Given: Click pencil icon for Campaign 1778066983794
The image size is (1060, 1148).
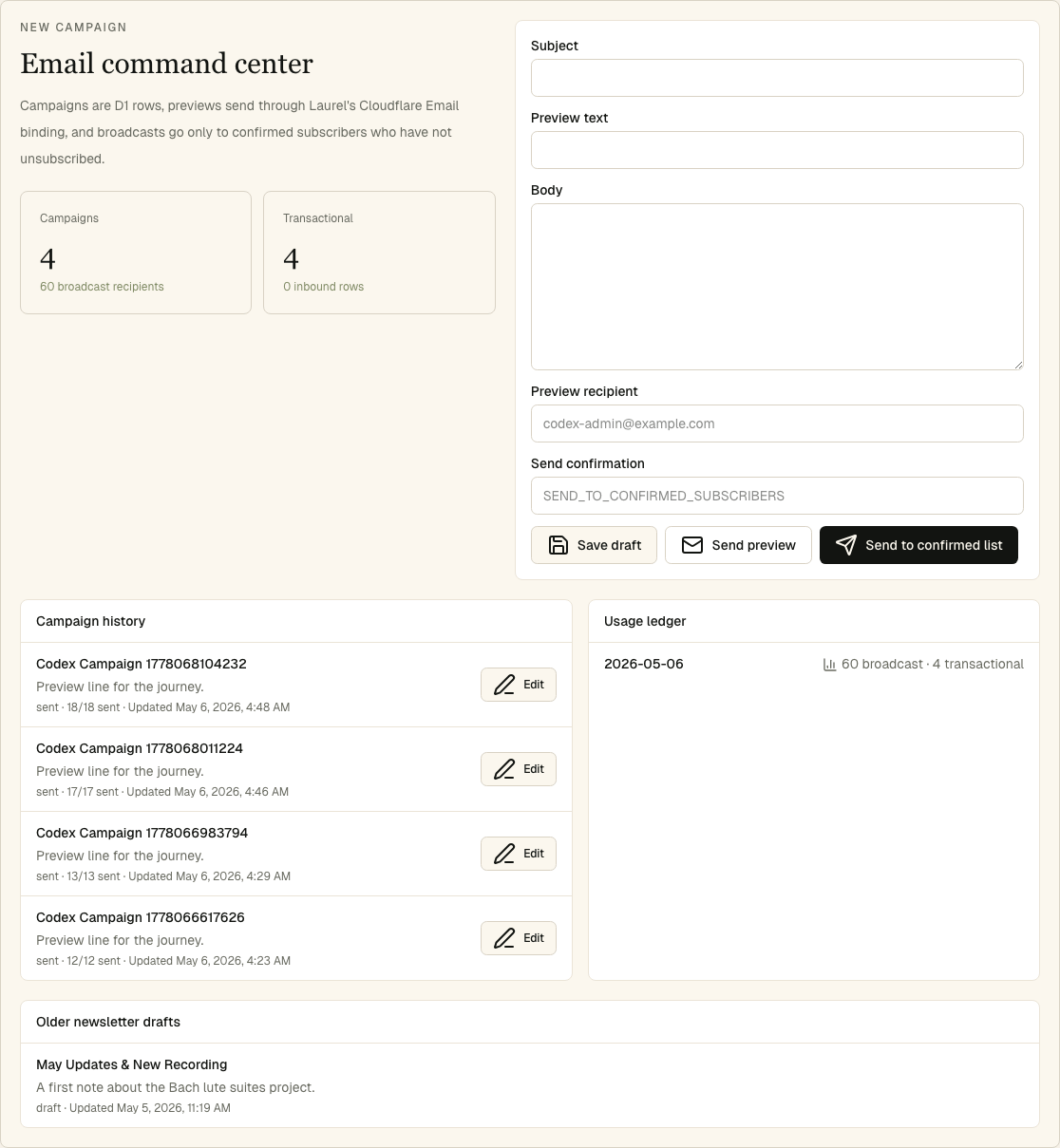Looking at the screenshot, I should click(x=504, y=854).
